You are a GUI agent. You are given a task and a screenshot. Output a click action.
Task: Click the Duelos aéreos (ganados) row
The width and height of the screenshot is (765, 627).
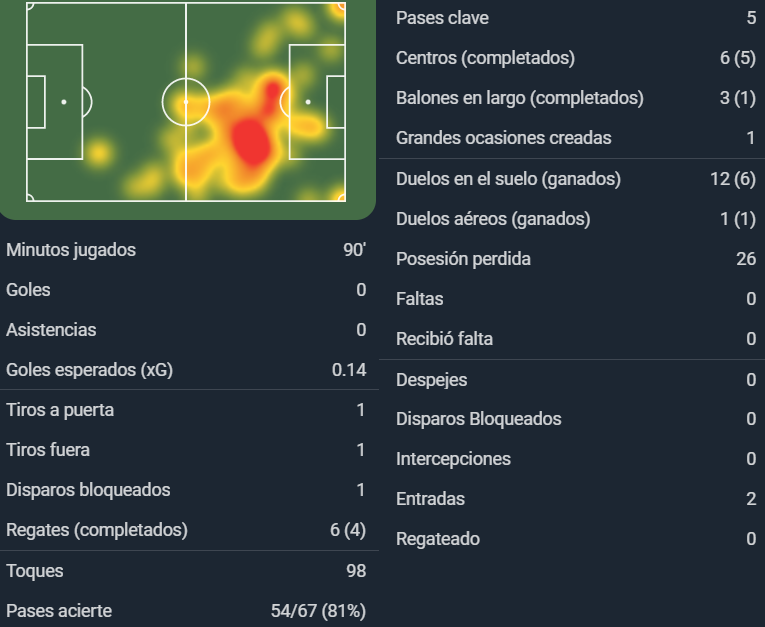coord(576,219)
